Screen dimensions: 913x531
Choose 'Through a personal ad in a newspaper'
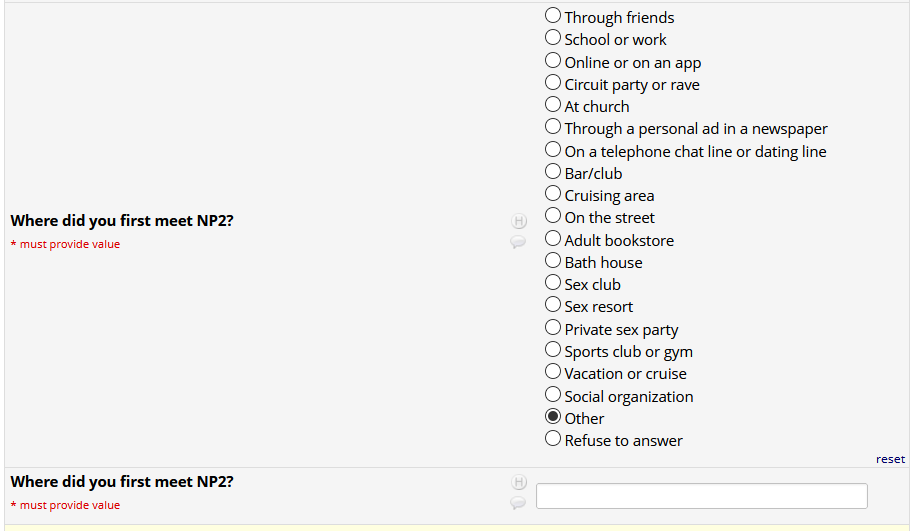coord(553,127)
